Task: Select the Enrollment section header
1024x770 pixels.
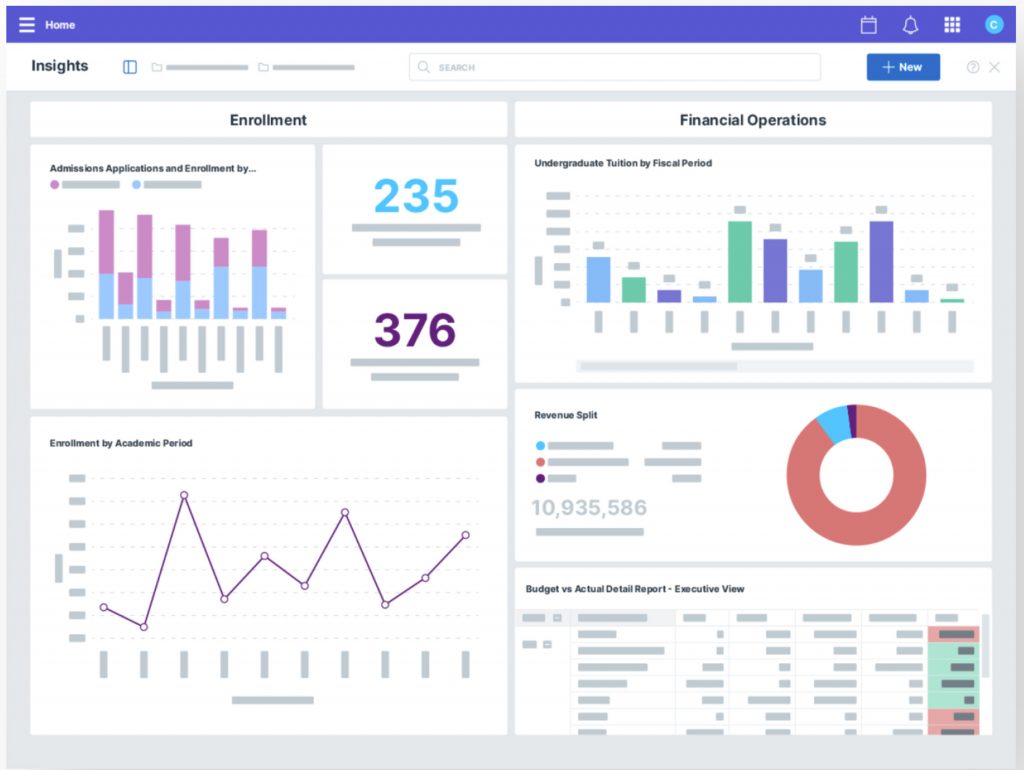Action: 268,120
